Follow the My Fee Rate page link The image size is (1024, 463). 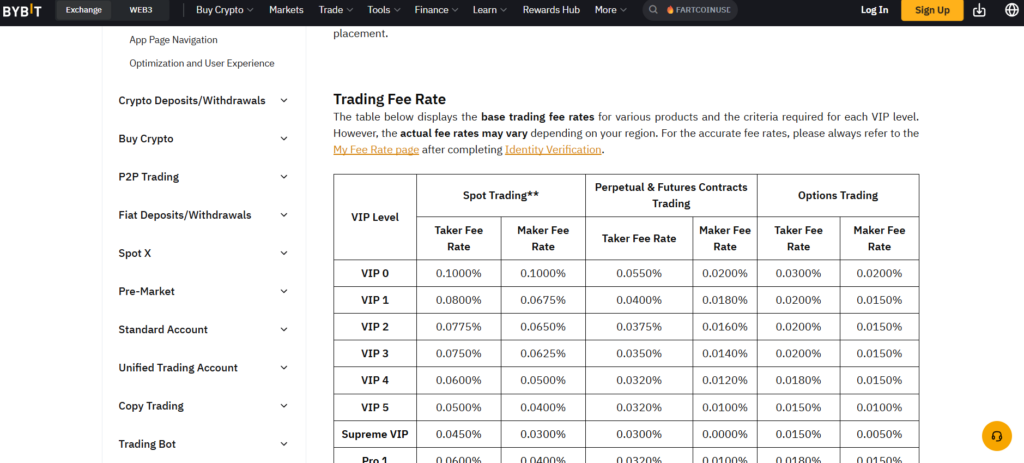tap(375, 149)
